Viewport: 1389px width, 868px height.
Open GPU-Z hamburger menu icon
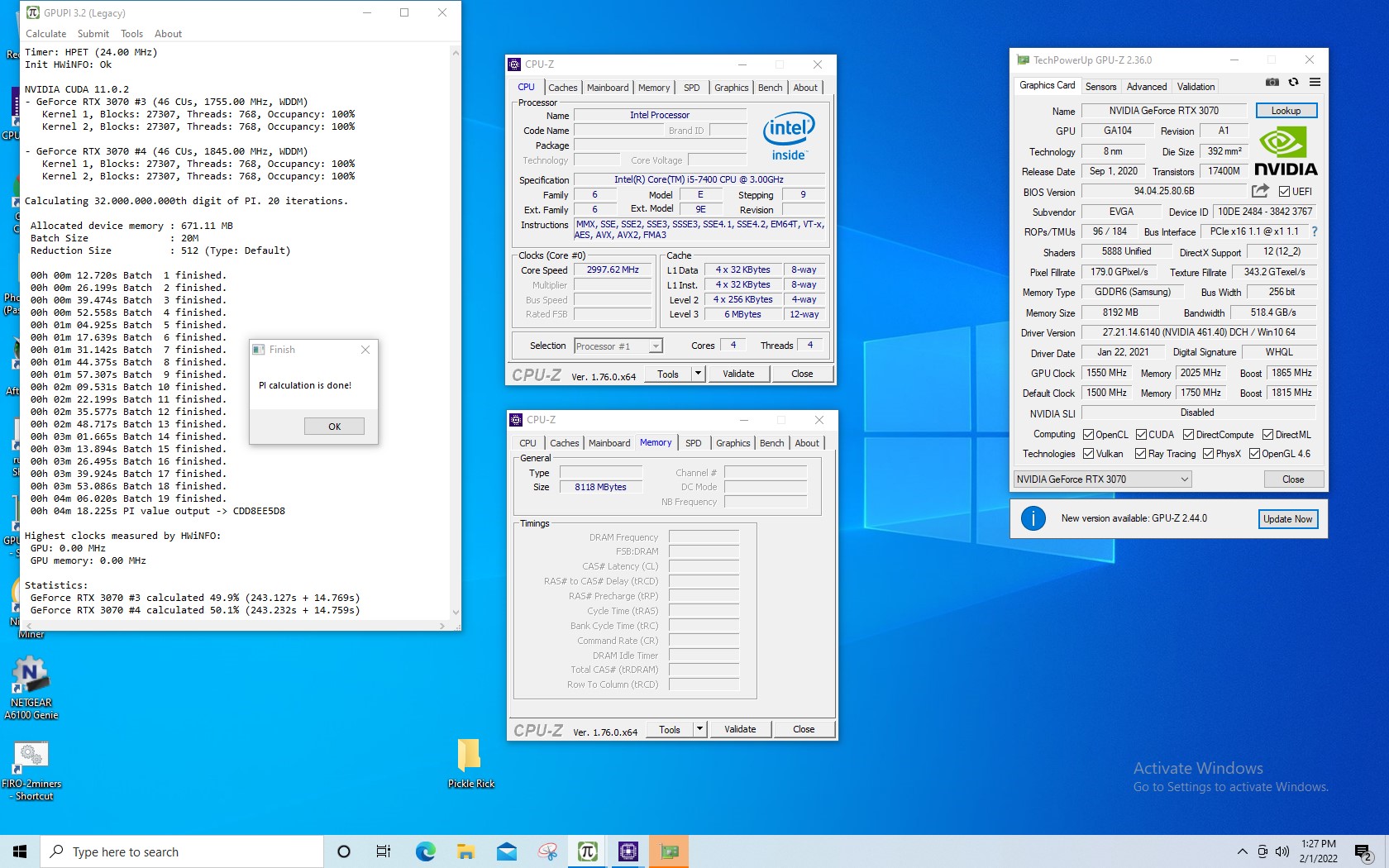1315,83
